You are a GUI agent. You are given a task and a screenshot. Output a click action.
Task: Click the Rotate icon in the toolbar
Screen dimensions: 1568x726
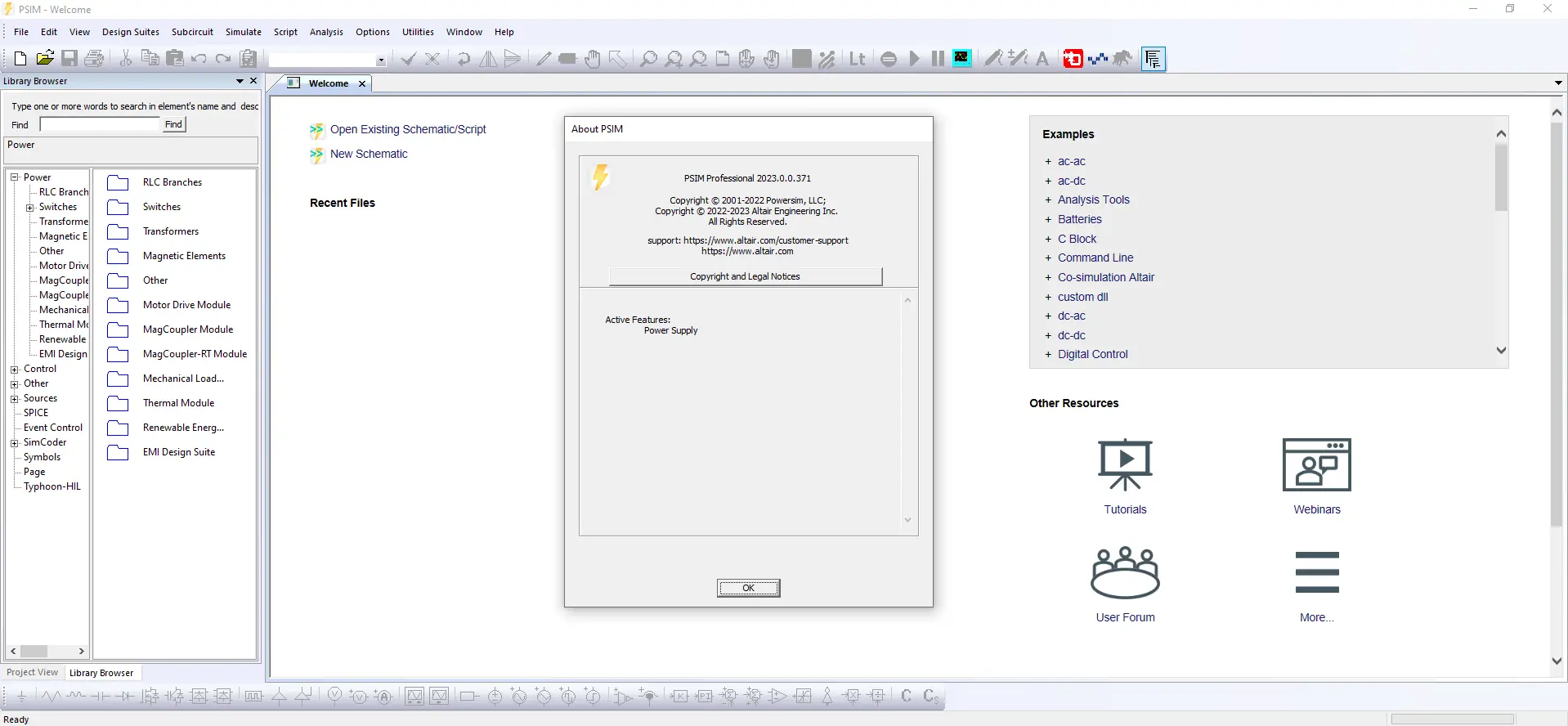tap(464, 59)
